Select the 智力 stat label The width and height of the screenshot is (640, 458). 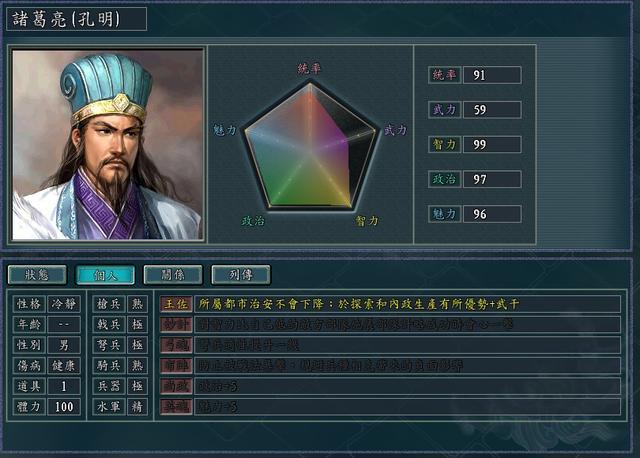(444, 145)
